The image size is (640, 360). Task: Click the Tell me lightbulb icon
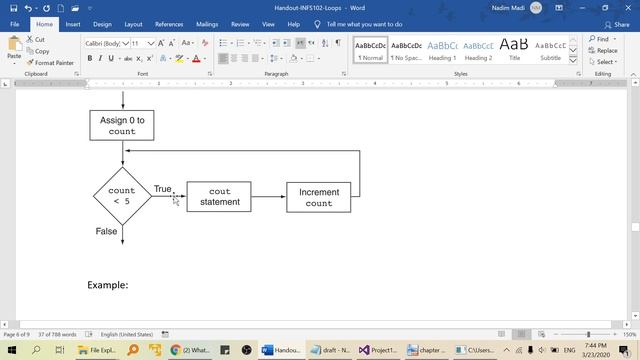pyautogui.click(x=317, y=24)
